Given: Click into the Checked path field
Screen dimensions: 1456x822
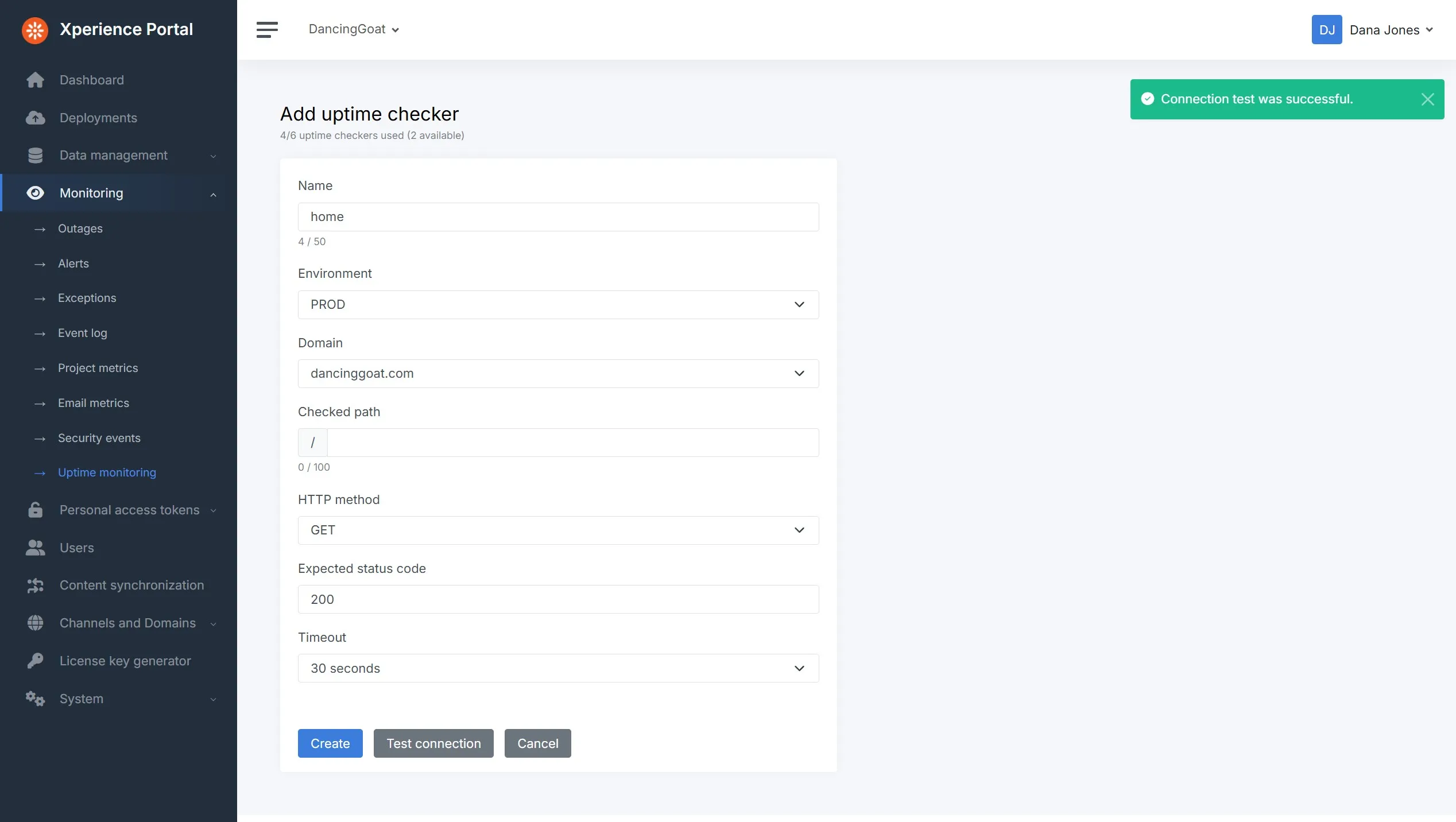Looking at the screenshot, I should pos(572,443).
